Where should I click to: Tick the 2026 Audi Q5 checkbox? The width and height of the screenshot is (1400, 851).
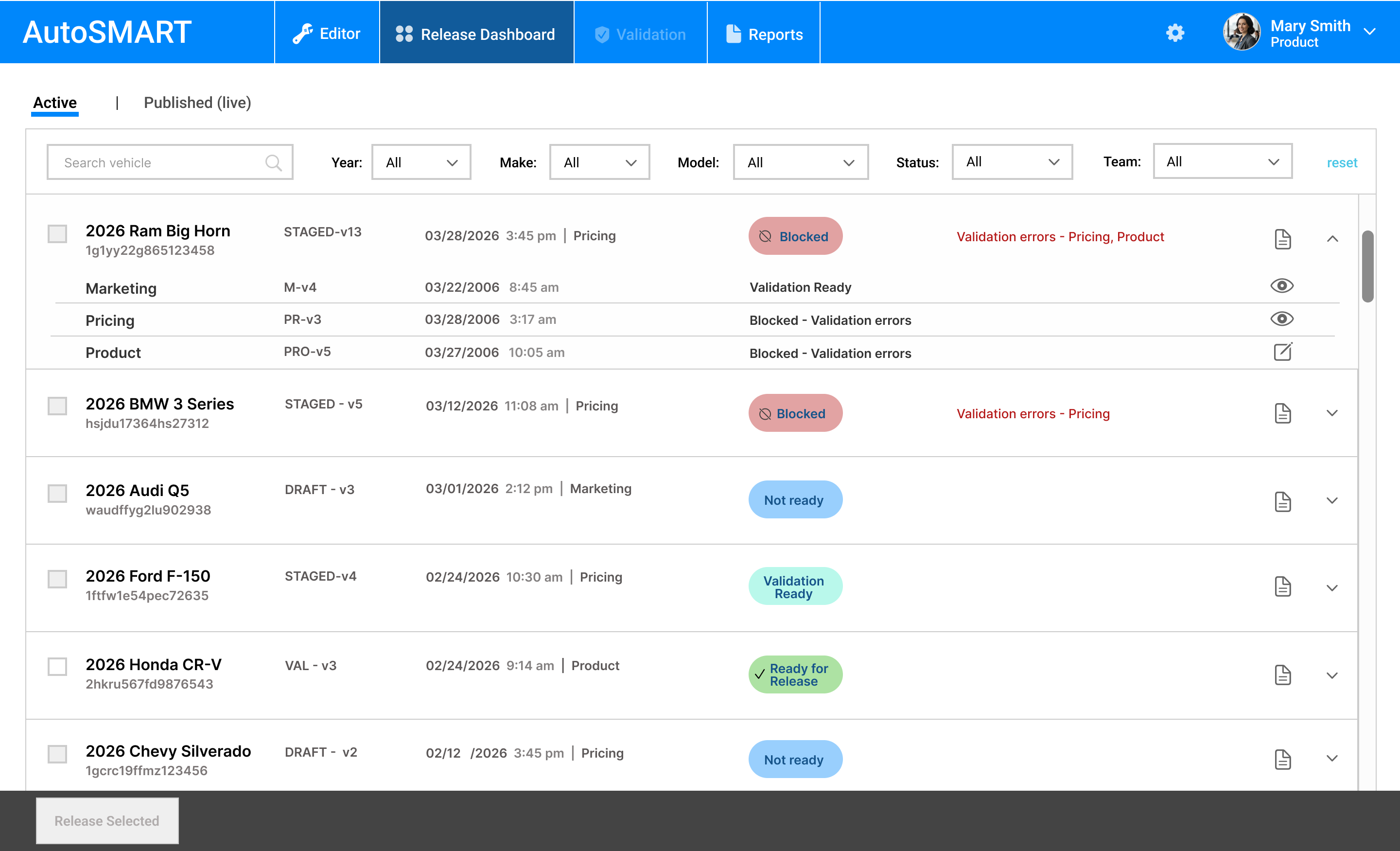57,493
